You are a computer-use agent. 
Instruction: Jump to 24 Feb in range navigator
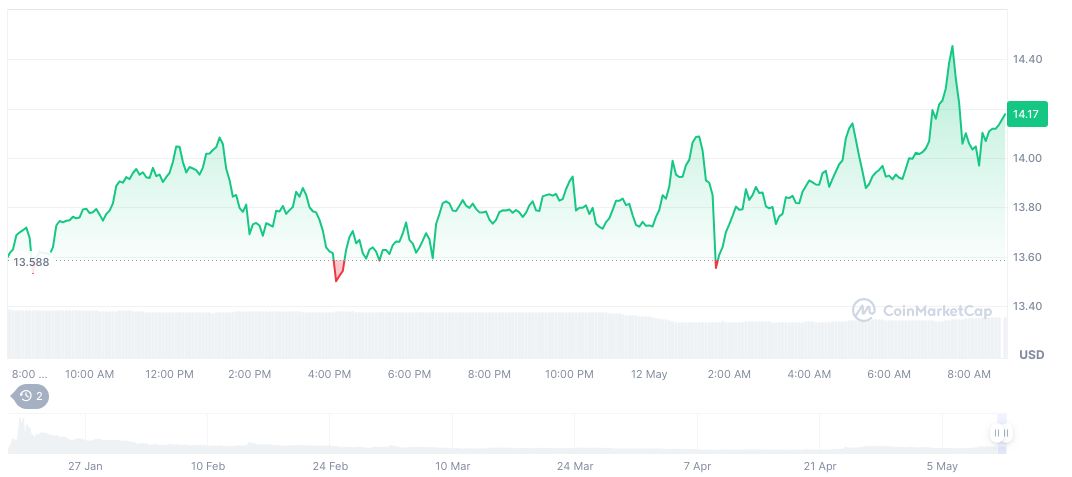pos(331,466)
